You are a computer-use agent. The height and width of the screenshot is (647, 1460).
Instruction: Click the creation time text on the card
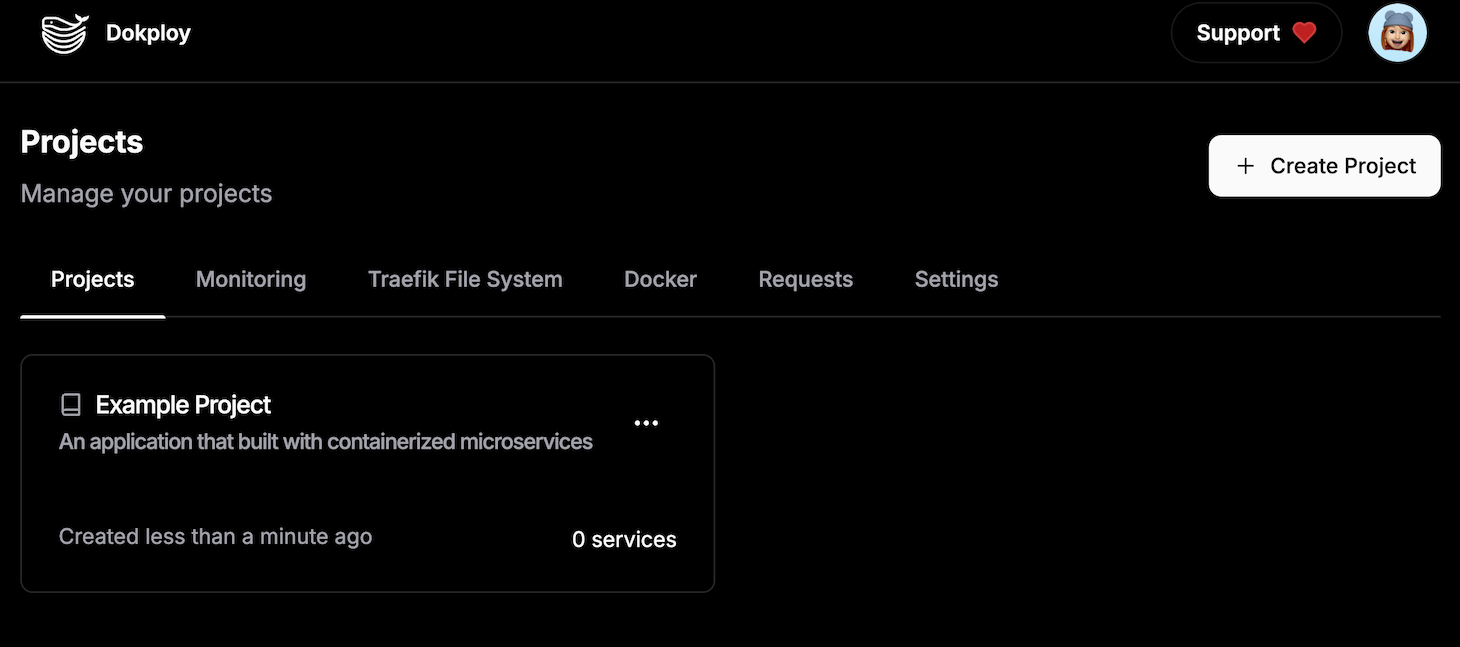pos(215,536)
